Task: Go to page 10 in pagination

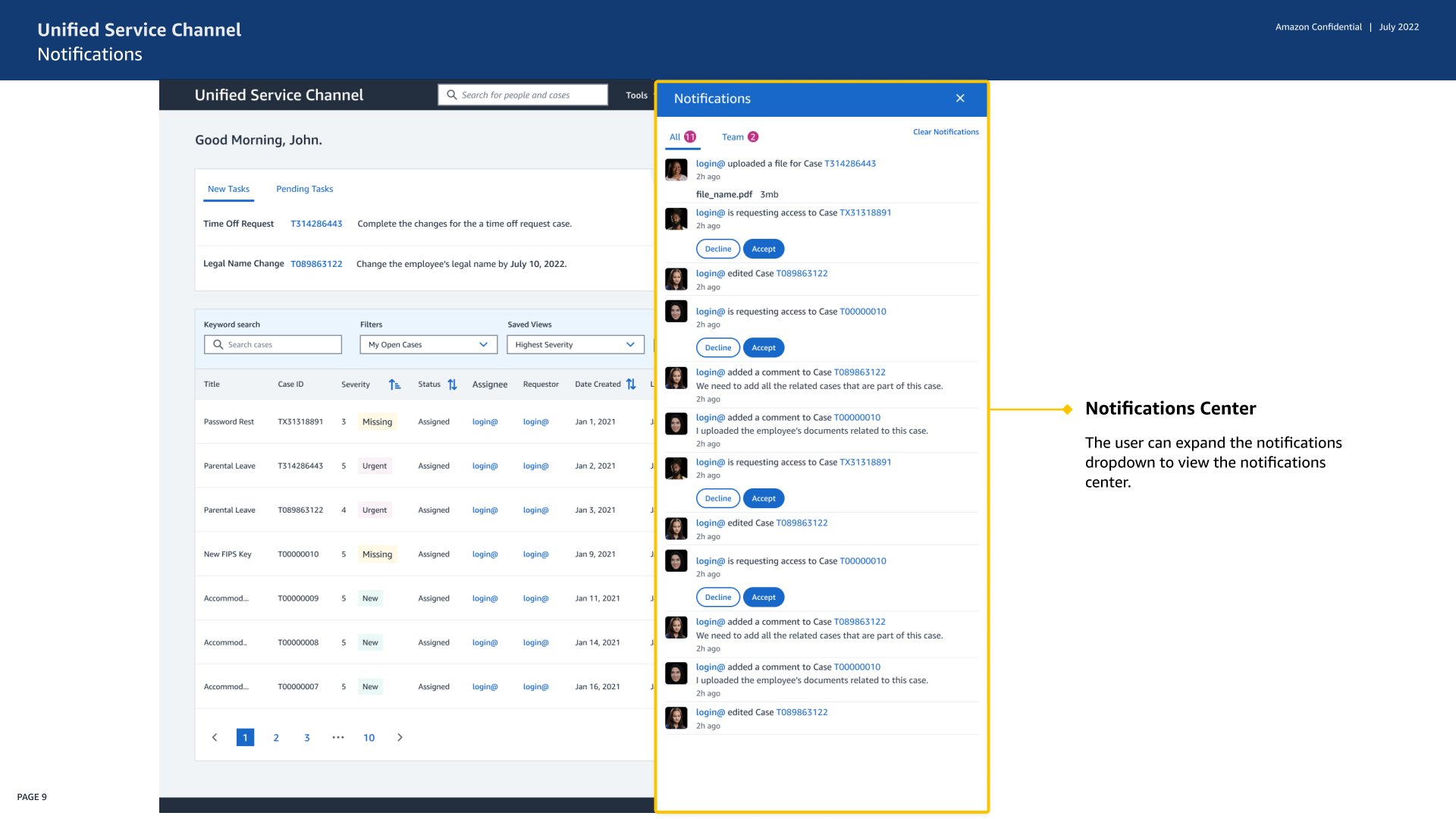Action: [x=369, y=737]
